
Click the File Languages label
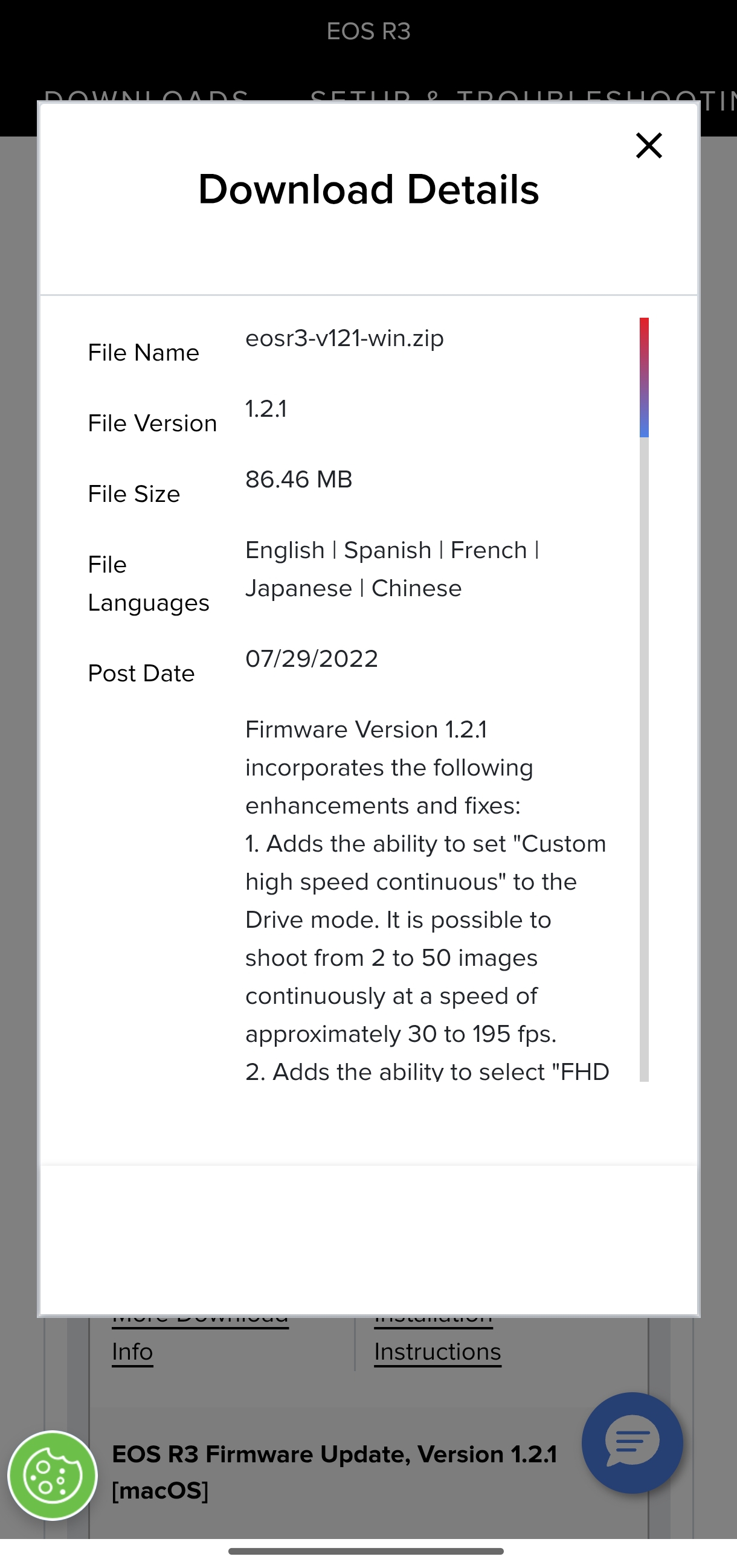(149, 583)
